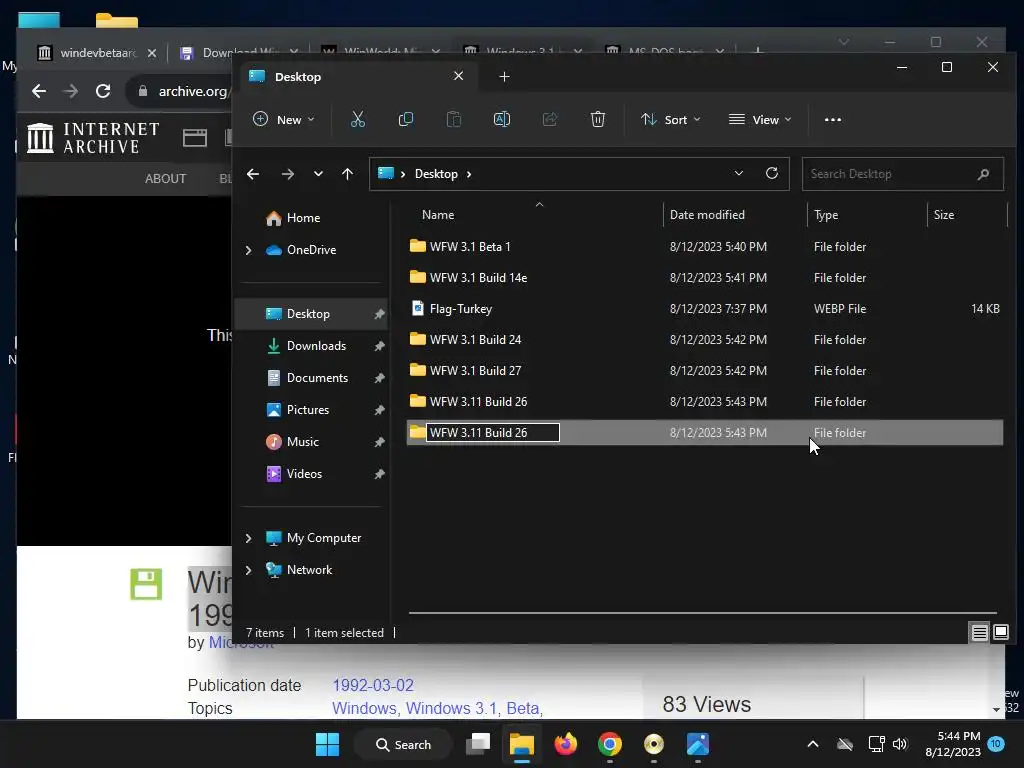Sort by Size column header

944,215
